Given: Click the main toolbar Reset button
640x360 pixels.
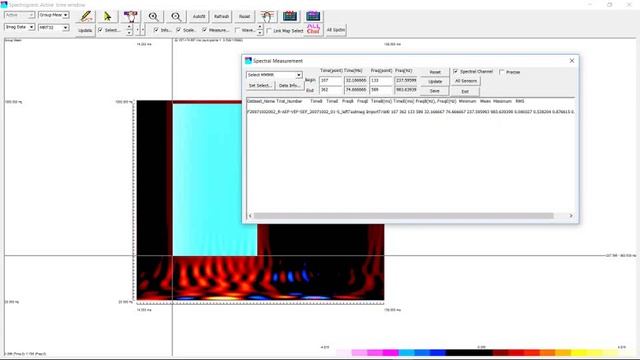Looking at the screenshot, I should (x=244, y=16).
